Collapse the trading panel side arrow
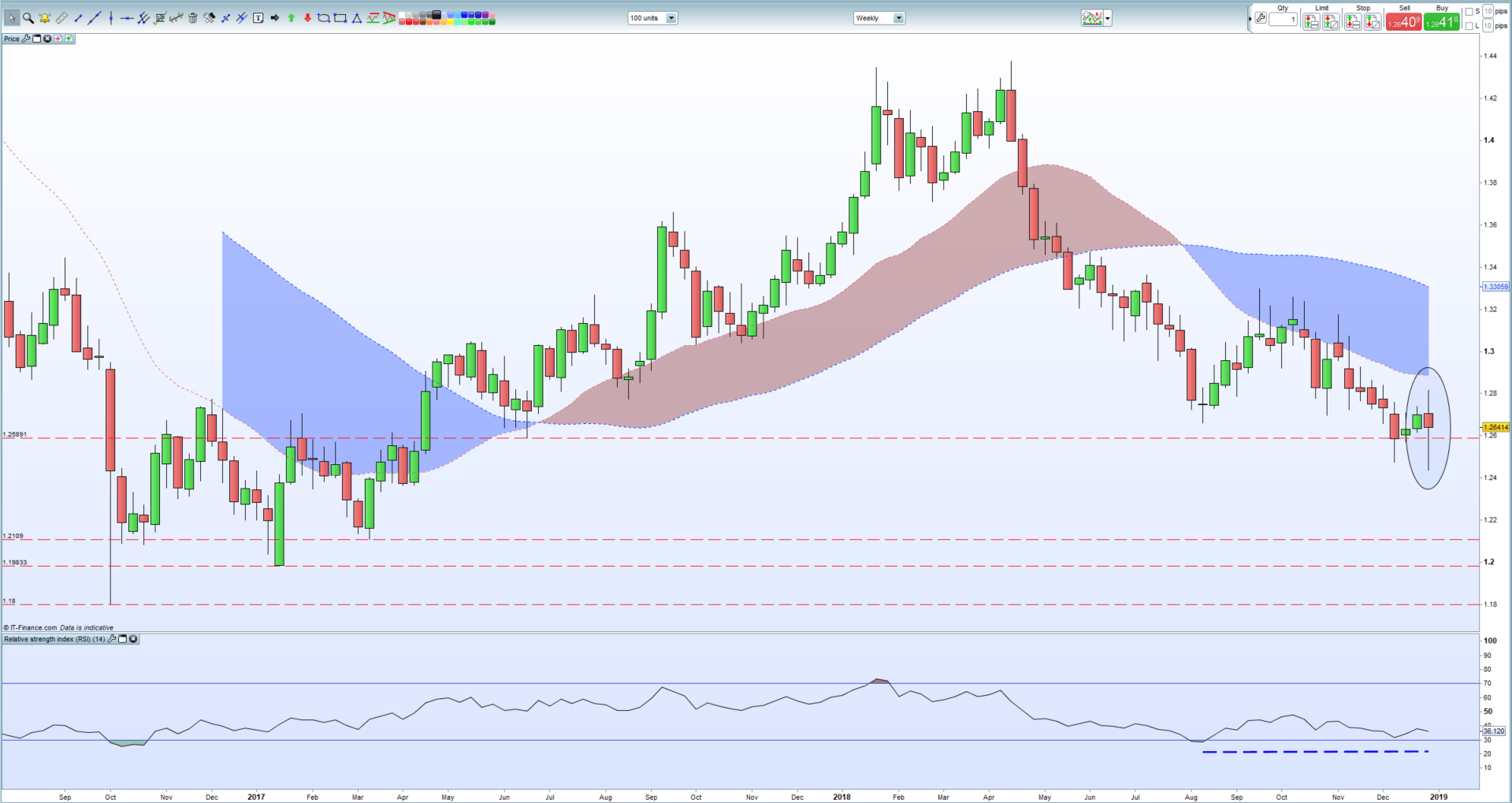 1250,19
